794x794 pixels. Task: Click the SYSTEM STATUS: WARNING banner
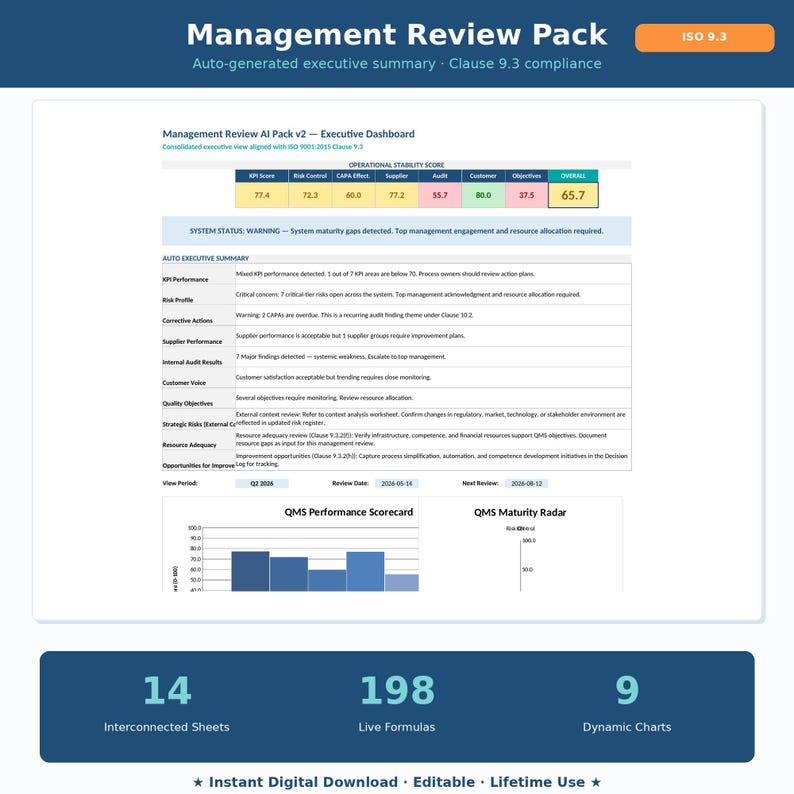pos(396,231)
